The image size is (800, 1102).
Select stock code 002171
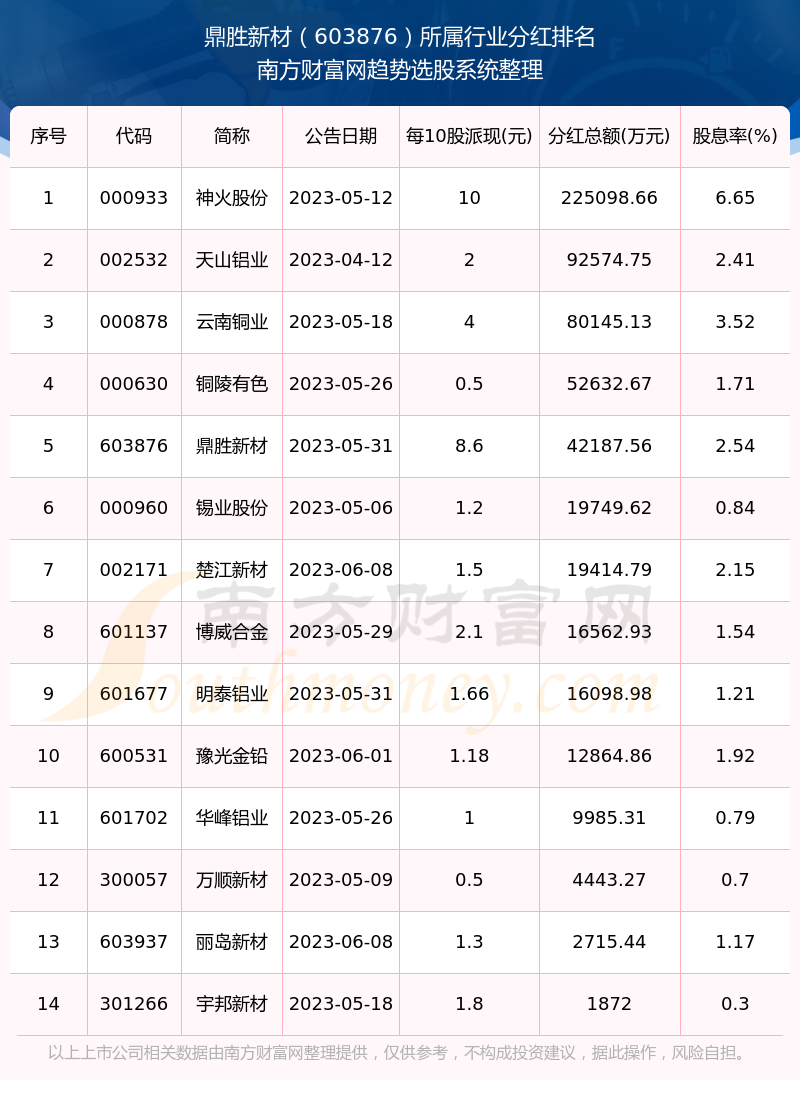[x=134, y=570]
